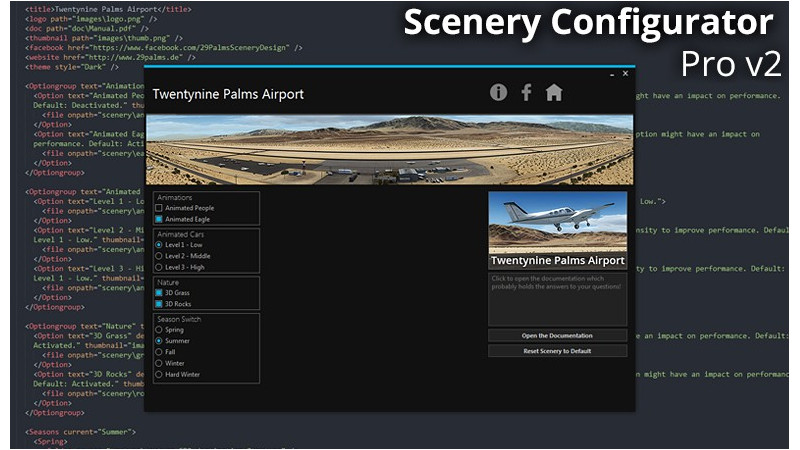The width and height of the screenshot is (800, 450).
Task: Click the Twentynine Palms Airport window title
Action: coord(228,94)
